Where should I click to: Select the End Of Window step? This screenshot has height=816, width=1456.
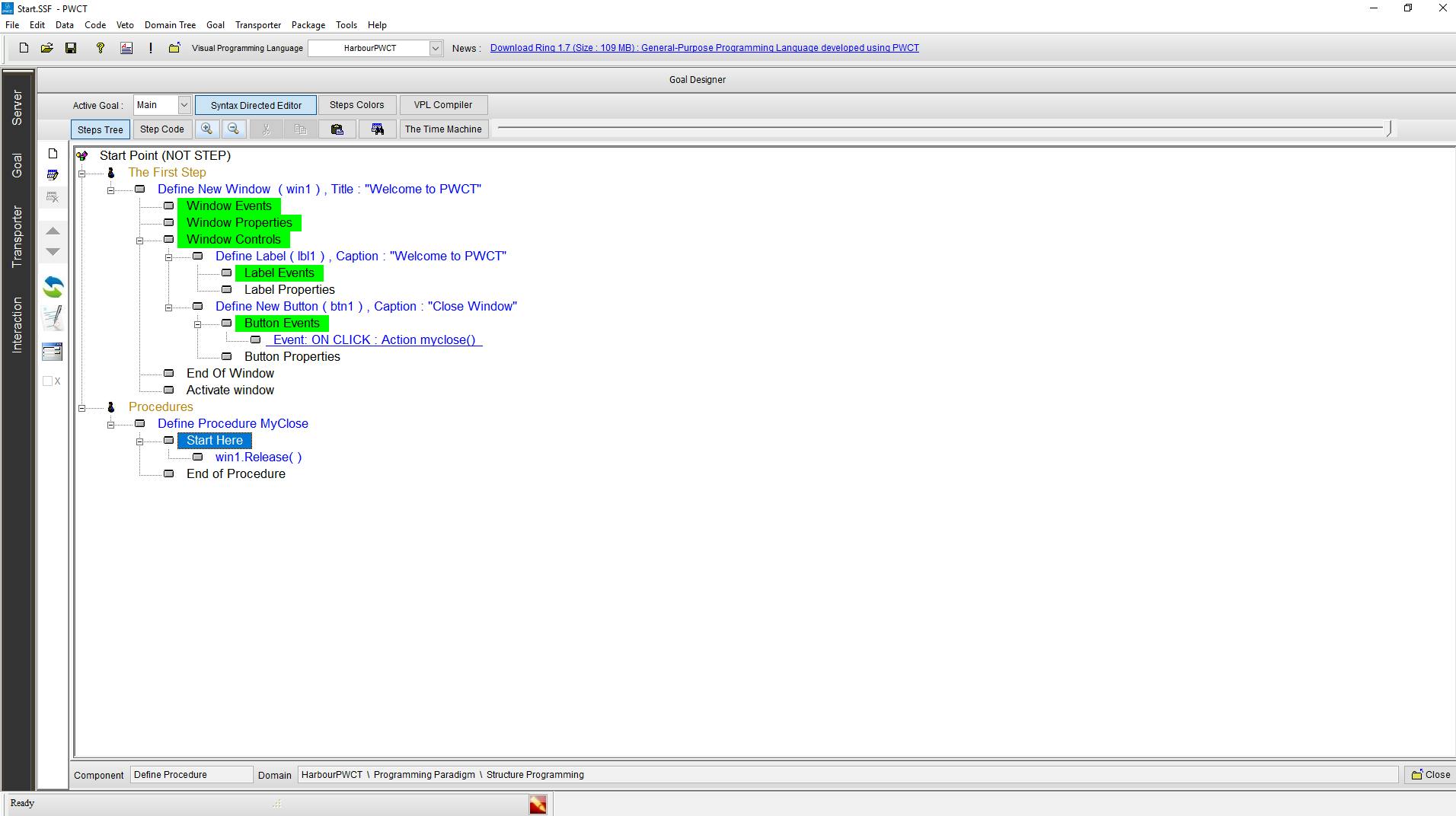point(230,374)
